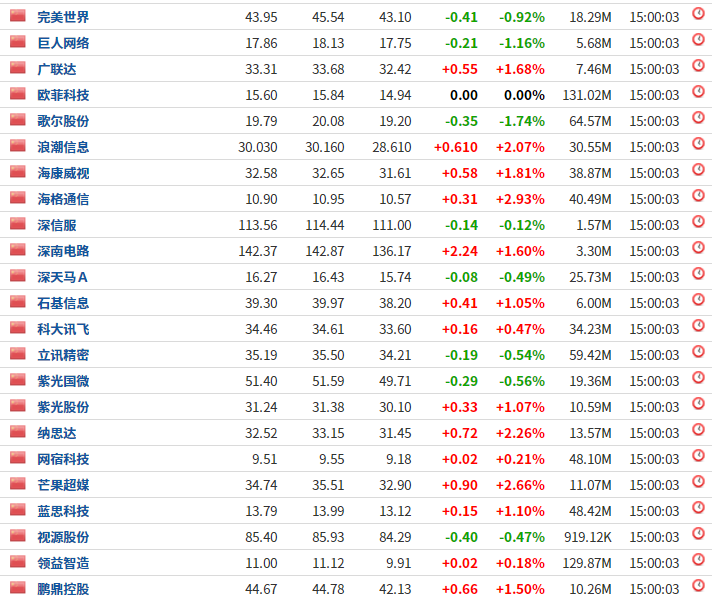Viewport: 712px width, 601px height.
Task: Click the clock icon in the 鹏鼎控股 row
Action: click(698, 585)
